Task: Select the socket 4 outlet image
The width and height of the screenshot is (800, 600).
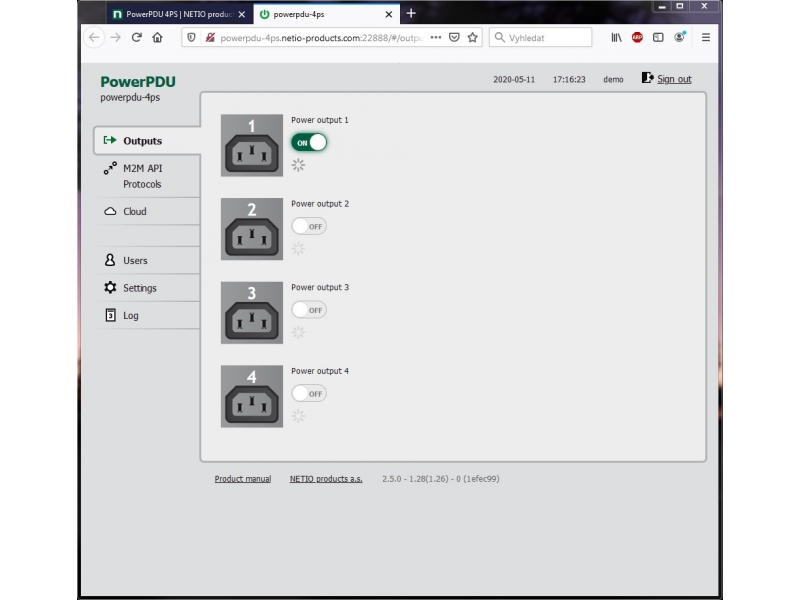Action: pyautogui.click(x=252, y=396)
